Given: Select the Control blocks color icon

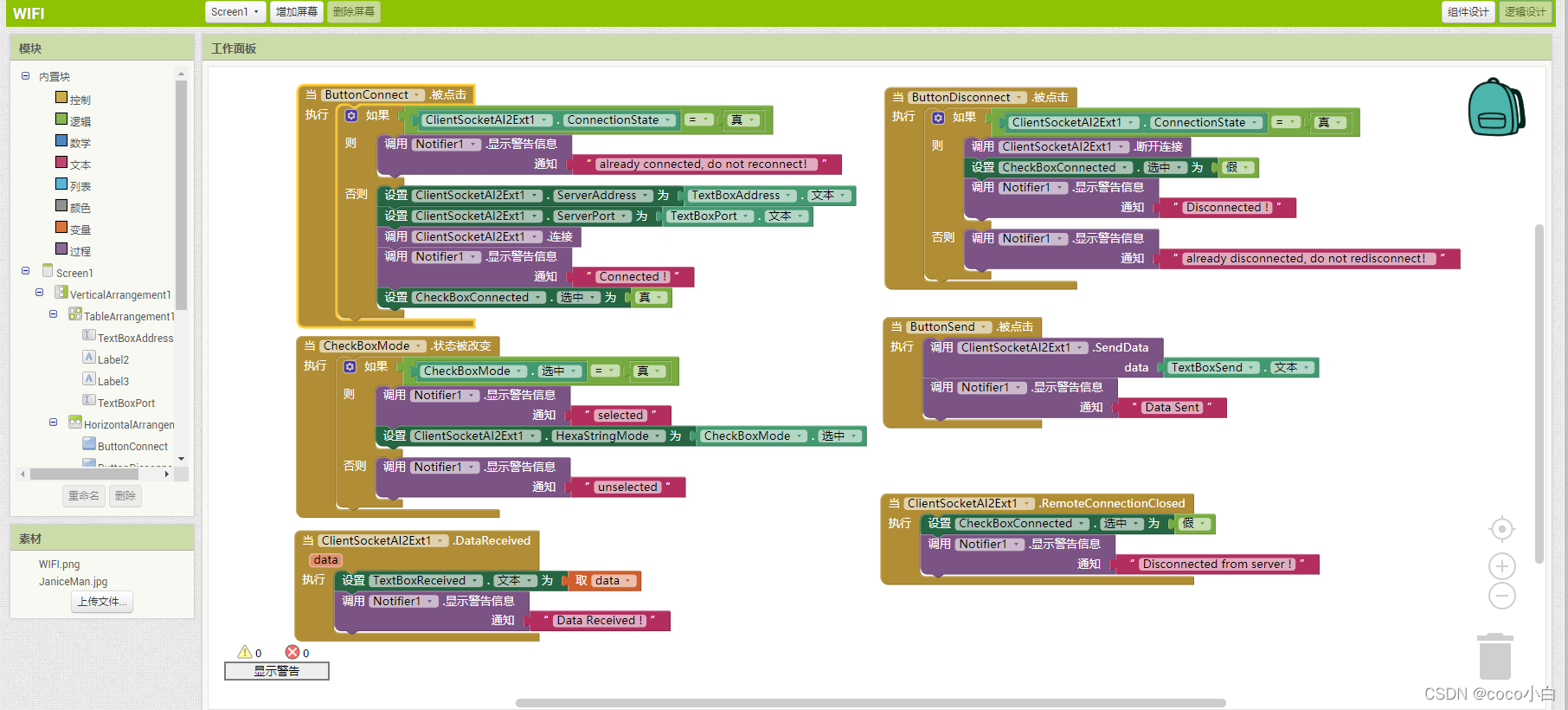Looking at the screenshot, I should (61, 97).
